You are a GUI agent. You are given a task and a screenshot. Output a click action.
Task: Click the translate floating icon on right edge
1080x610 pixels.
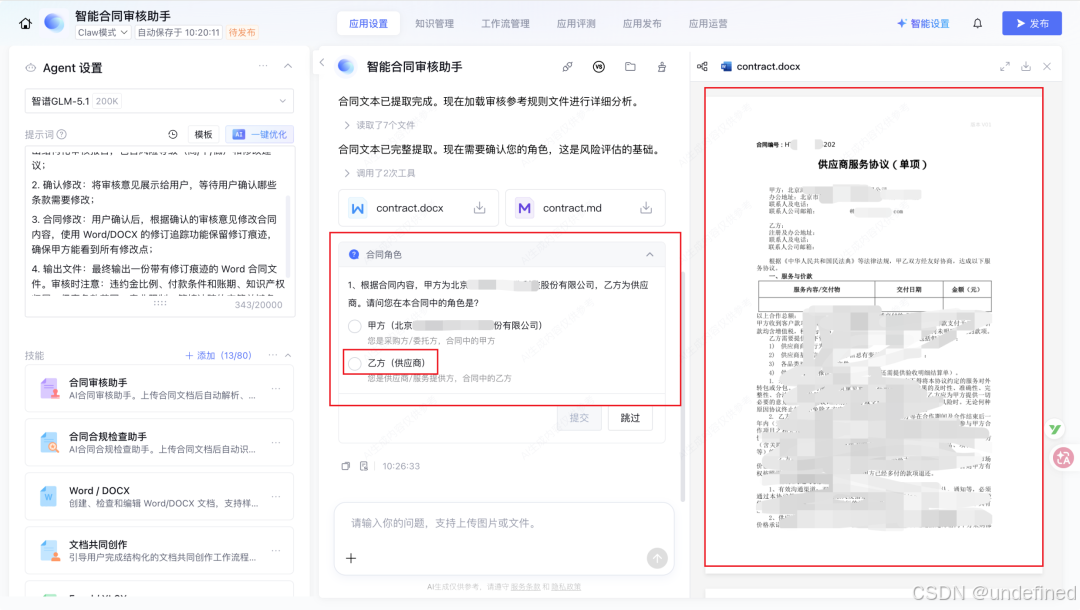point(1063,457)
